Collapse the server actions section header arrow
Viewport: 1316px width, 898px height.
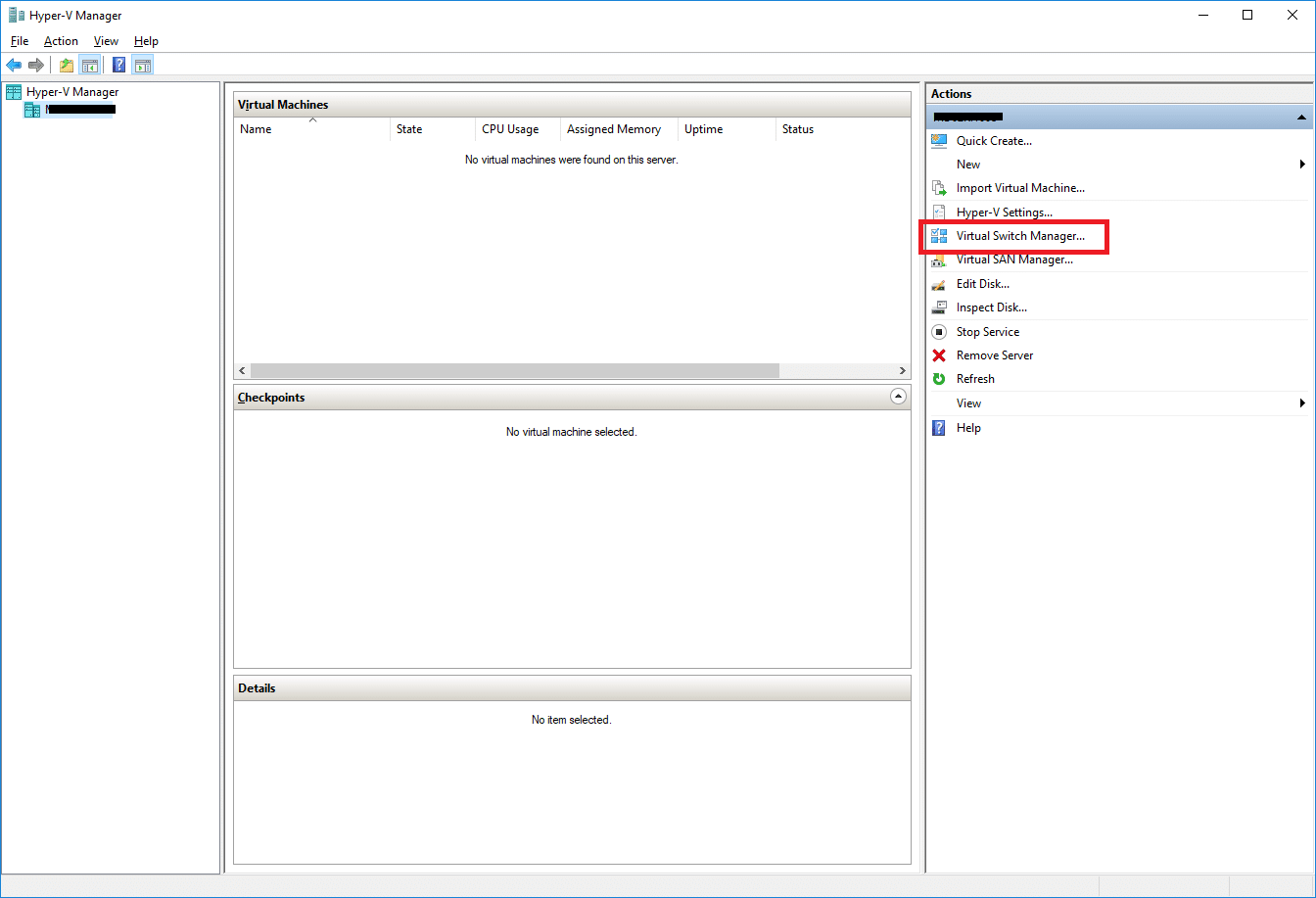click(1301, 118)
